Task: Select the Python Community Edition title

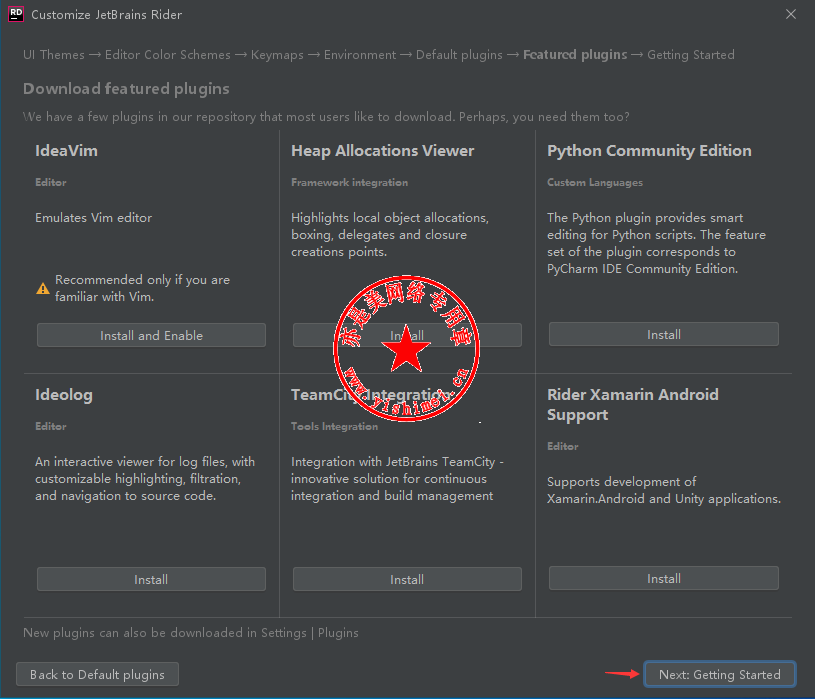Action: pos(649,151)
